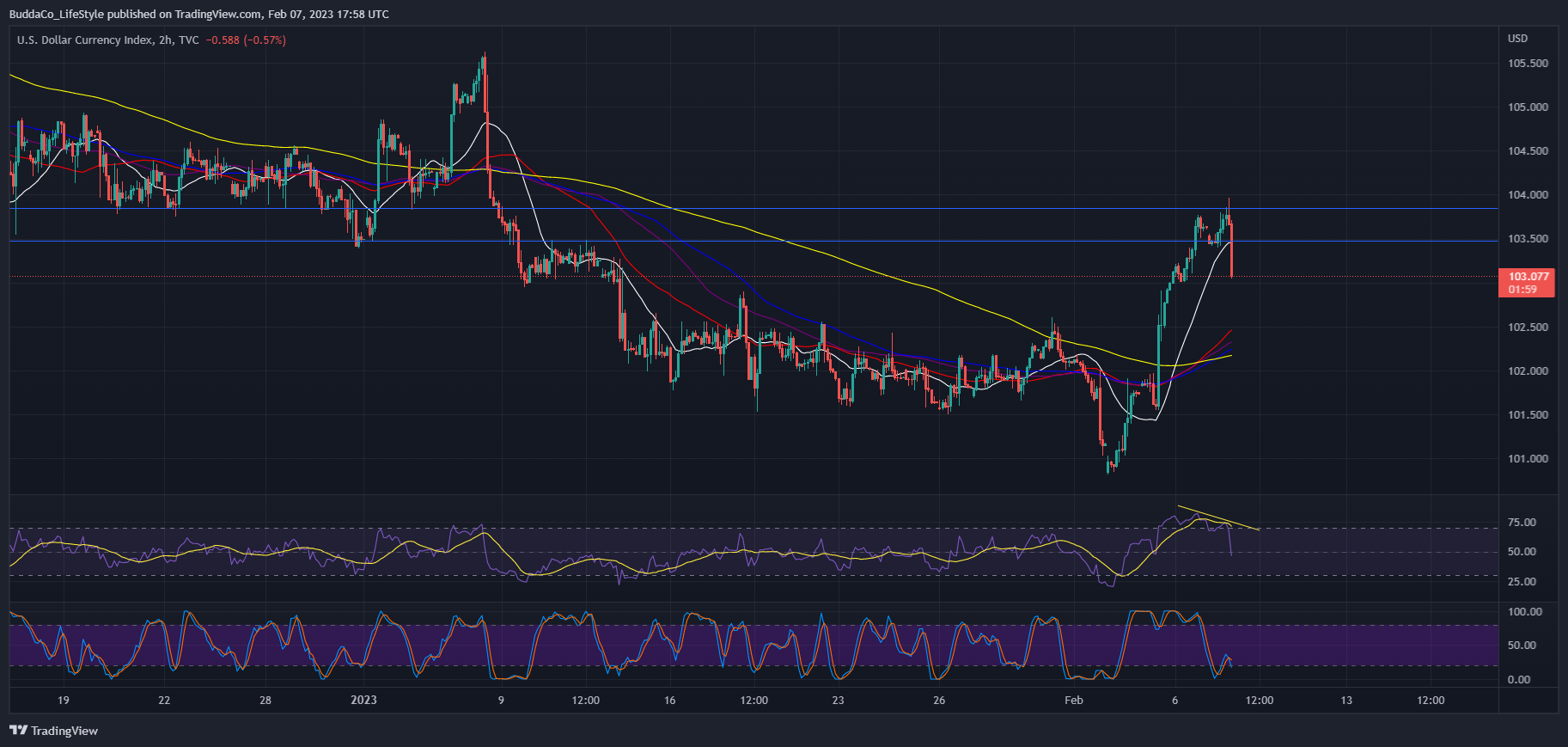This screenshot has width=1568, height=747.
Task: Click the USD currency label
Action: click(1518, 39)
